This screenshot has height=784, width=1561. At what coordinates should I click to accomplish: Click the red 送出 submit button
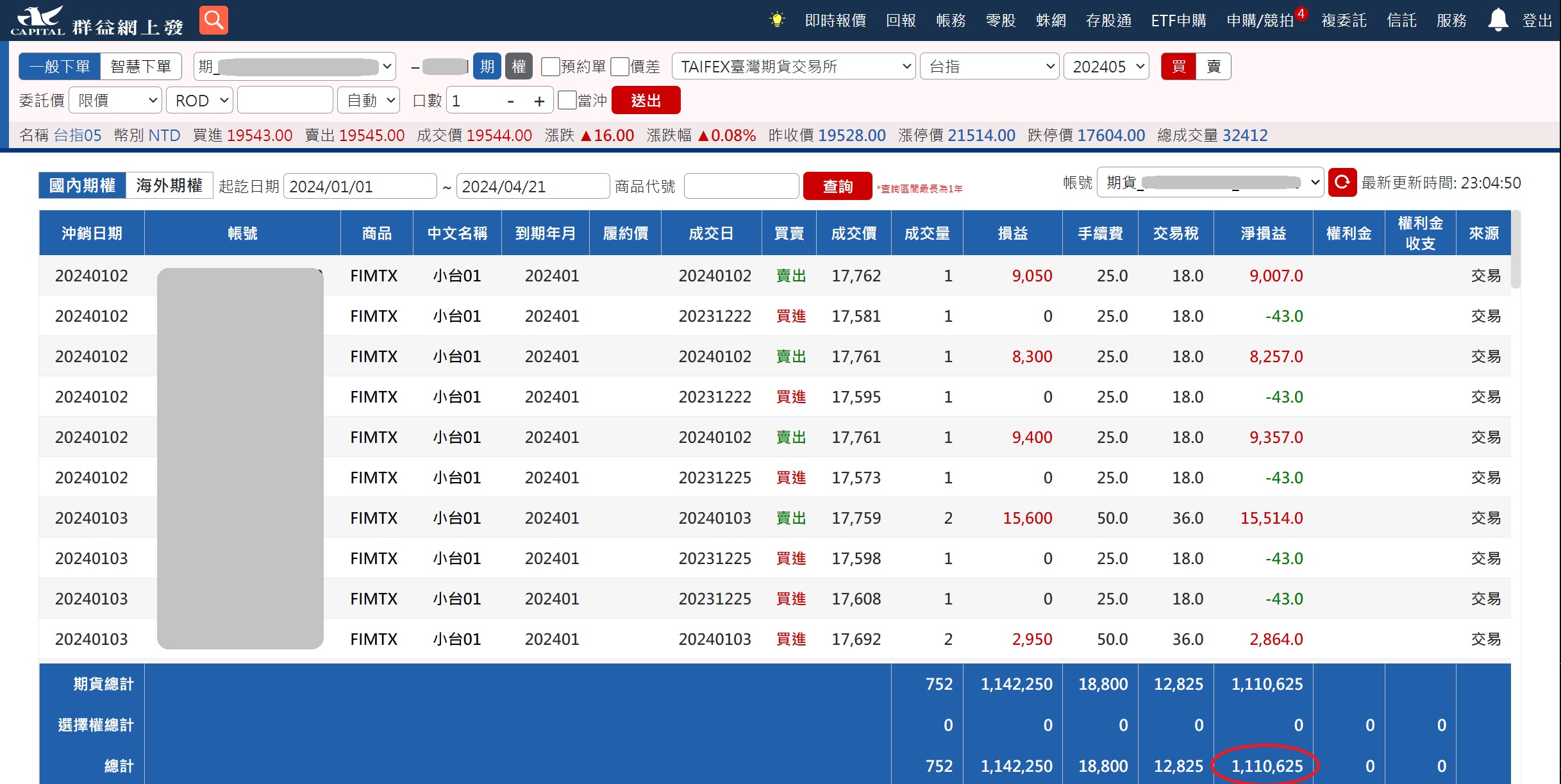pyautogui.click(x=646, y=101)
